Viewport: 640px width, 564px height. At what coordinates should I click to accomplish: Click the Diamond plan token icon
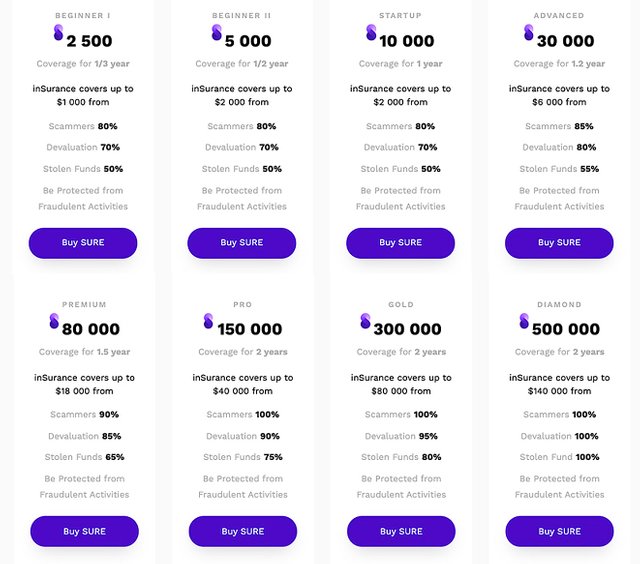[x=524, y=321]
